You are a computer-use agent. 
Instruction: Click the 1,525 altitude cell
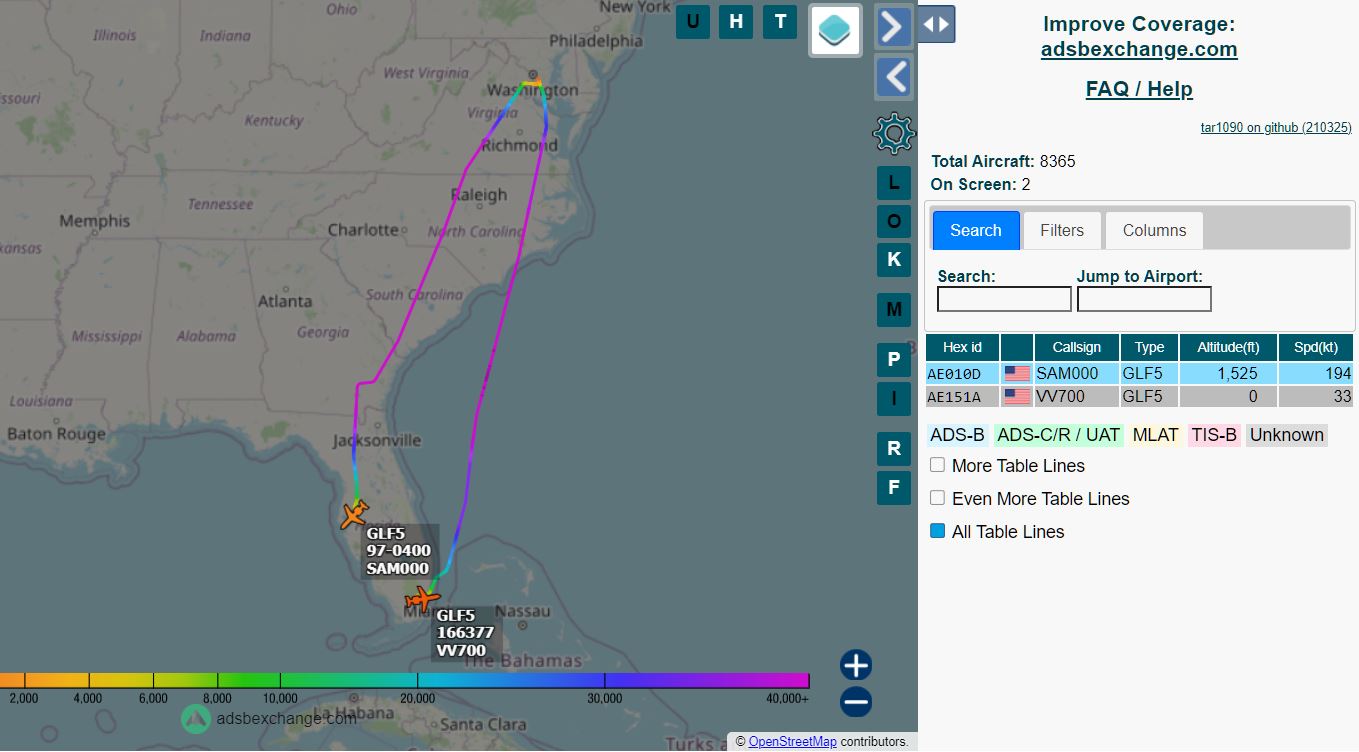[1228, 374]
